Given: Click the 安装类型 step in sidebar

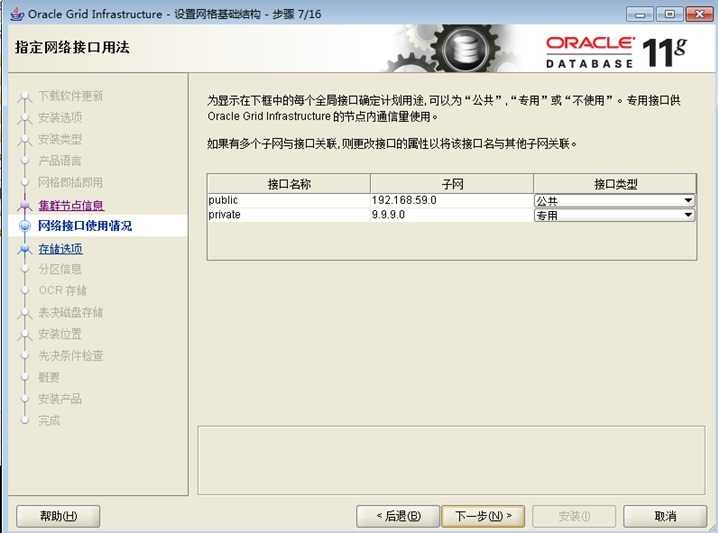Looking at the screenshot, I should click(x=60, y=139).
